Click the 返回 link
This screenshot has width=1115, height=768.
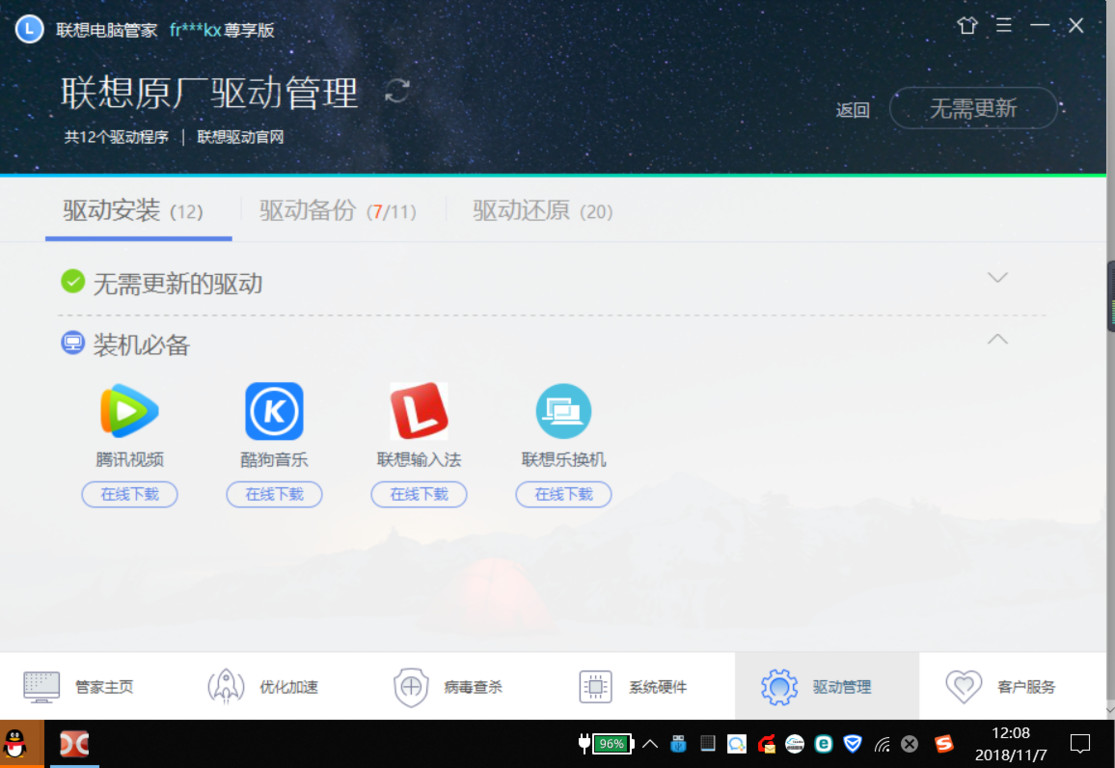click(852, 110)
